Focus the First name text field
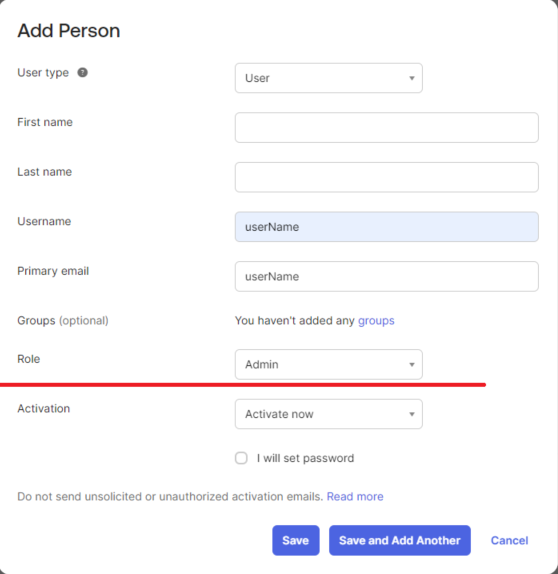This screenshot has height=574, width=558. (387, 127)
